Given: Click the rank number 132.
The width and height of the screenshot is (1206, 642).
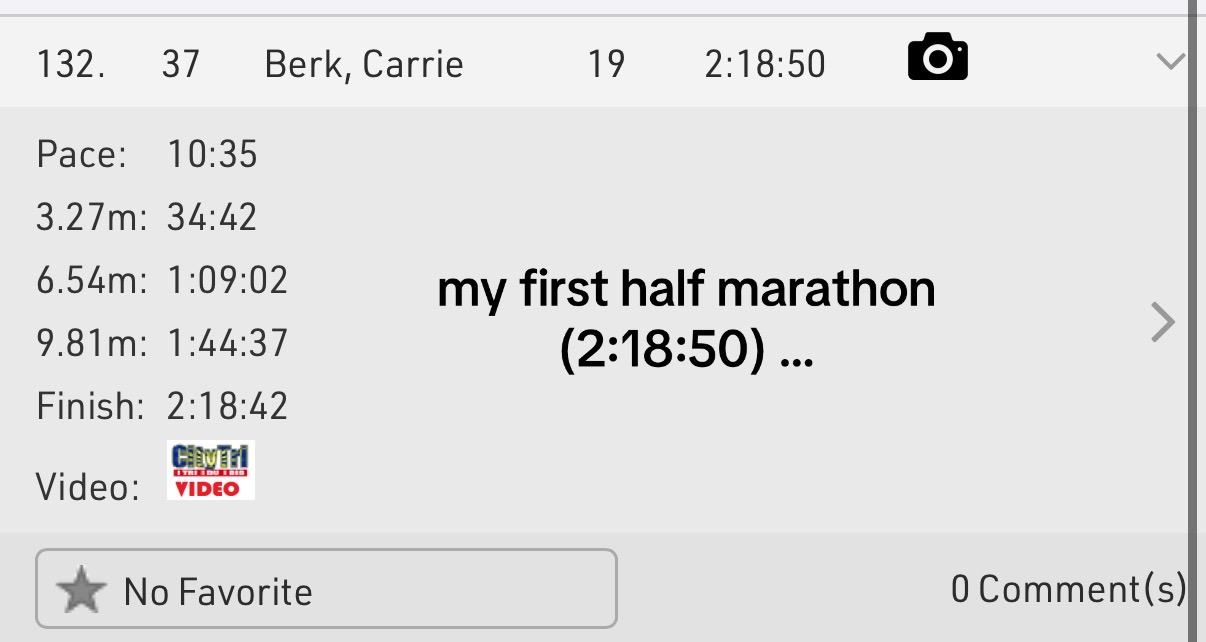Looking at the screenshot, I should tap(71, 65).
